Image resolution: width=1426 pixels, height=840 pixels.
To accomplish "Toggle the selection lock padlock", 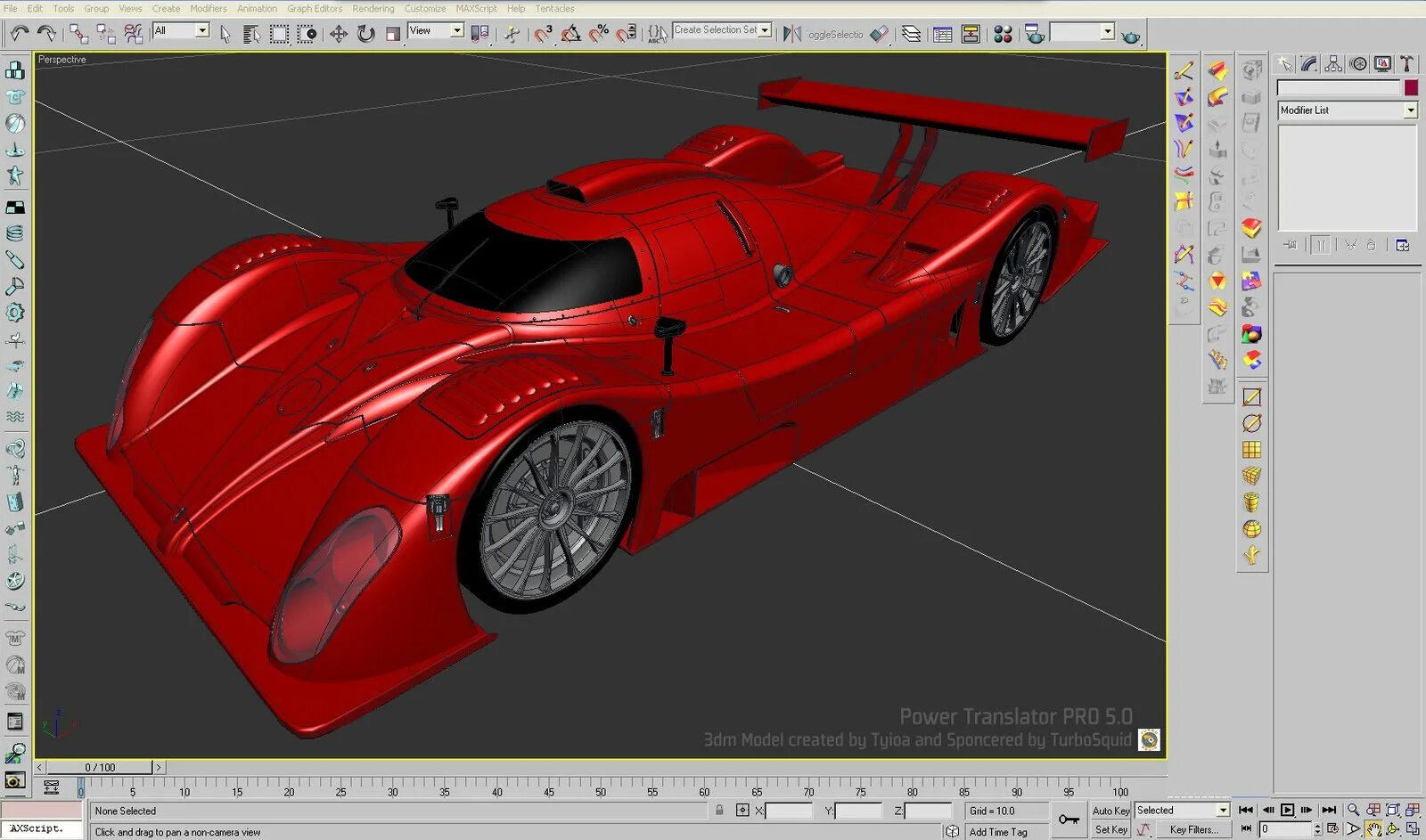I will point(719,811).
